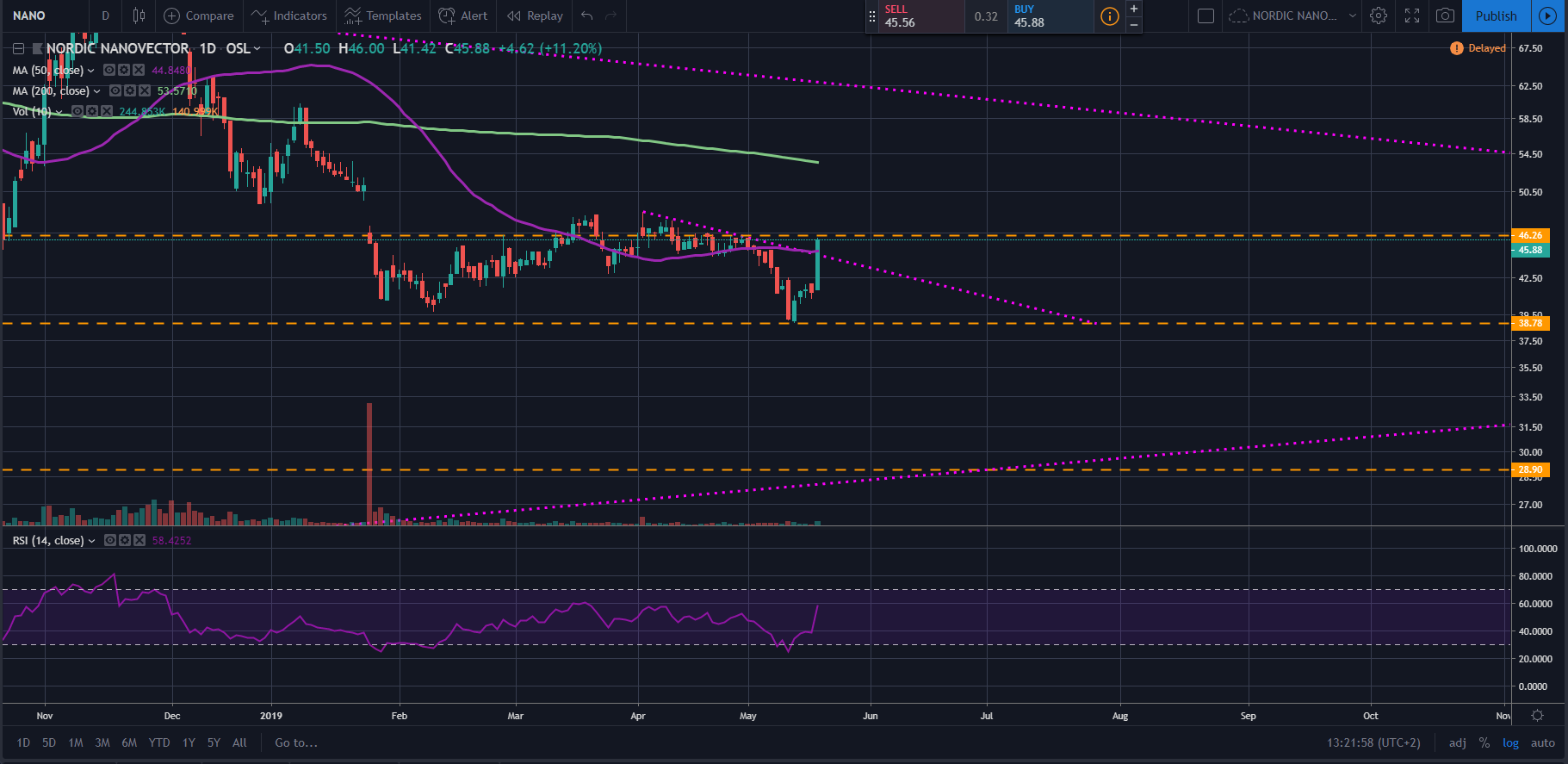Select the All time range
Image resolution: width=1568 pixels, height=764 pixels.
239,742
